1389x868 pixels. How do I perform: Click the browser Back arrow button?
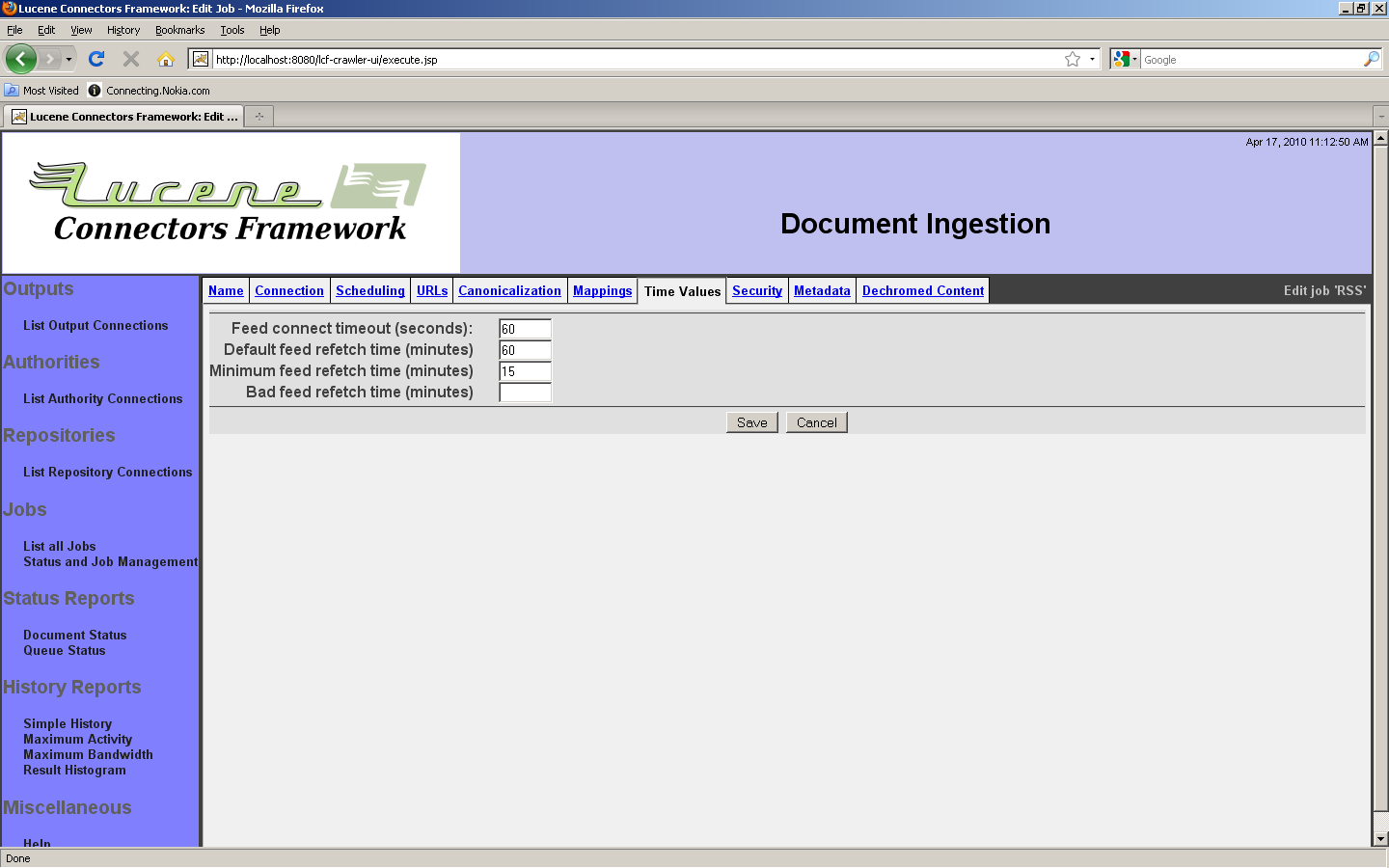[20, 59]
